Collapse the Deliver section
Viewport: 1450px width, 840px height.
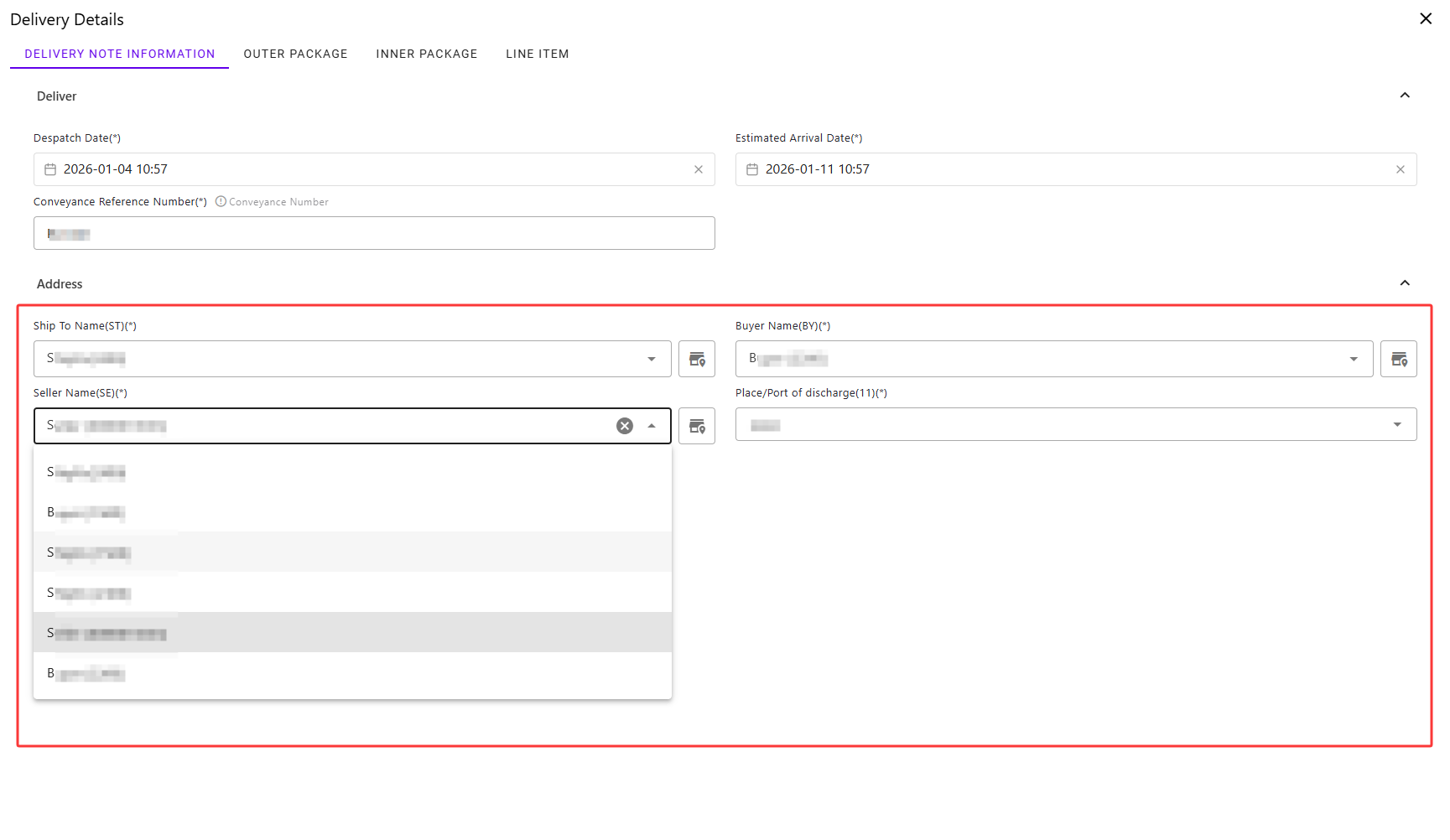pyautogui.click(x=1405, y=96)
